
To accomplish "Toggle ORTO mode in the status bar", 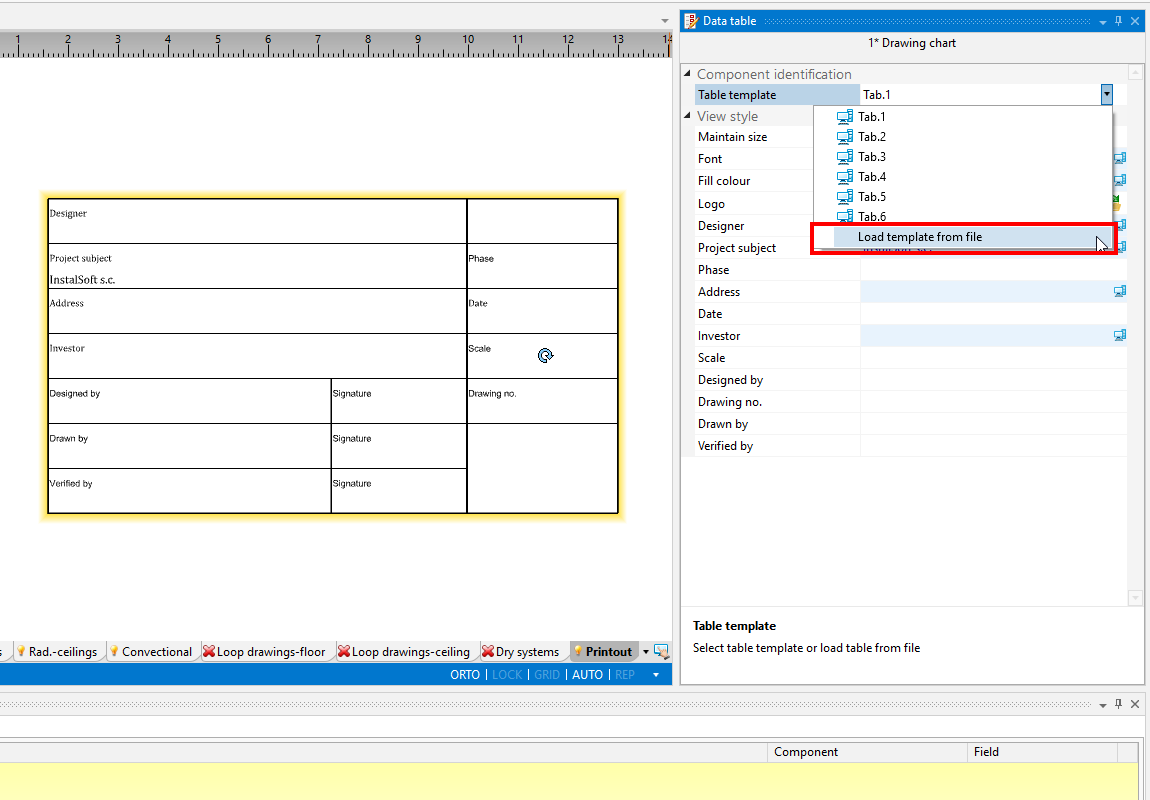I will tap(465, 675).
